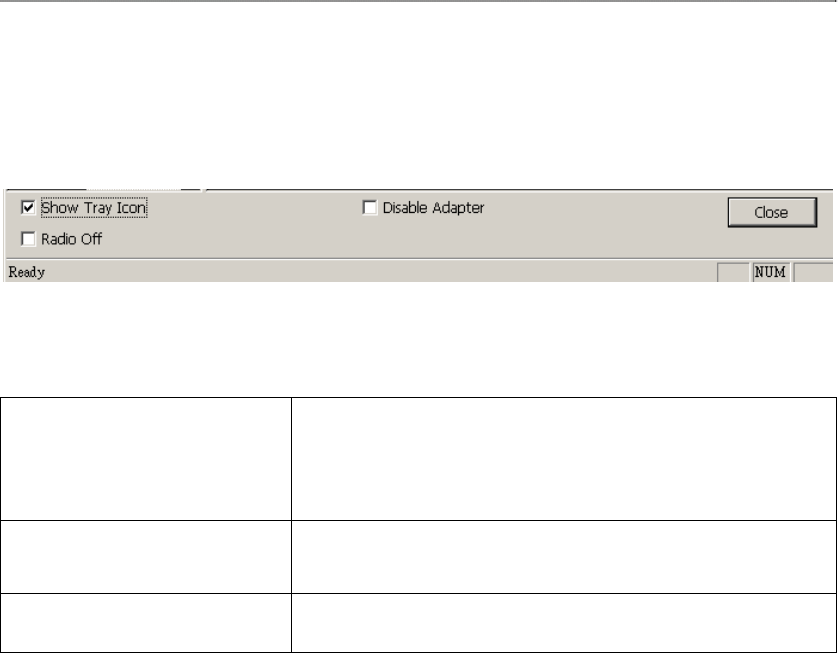Click the empty pane right of NUM
Screen dimensions: 838x653
812,272
